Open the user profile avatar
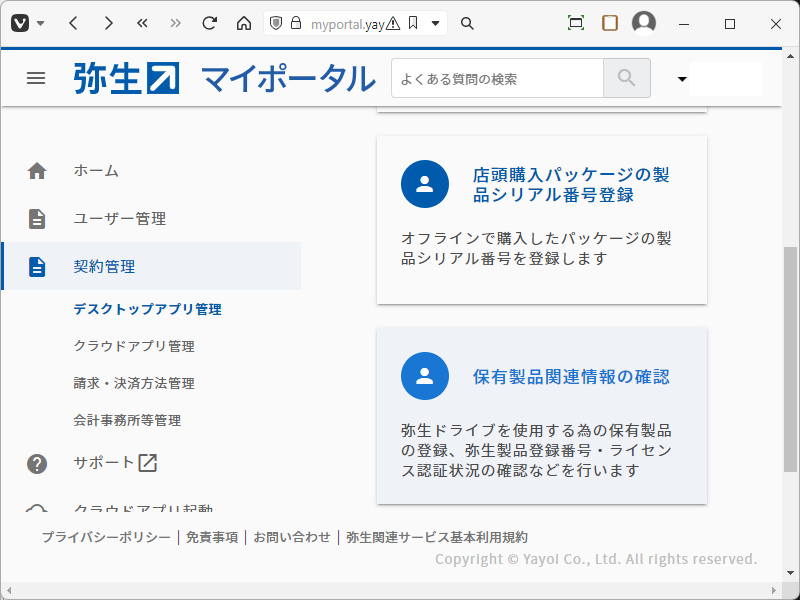This screenshot has height=600, width=800. tap(644, 23)
